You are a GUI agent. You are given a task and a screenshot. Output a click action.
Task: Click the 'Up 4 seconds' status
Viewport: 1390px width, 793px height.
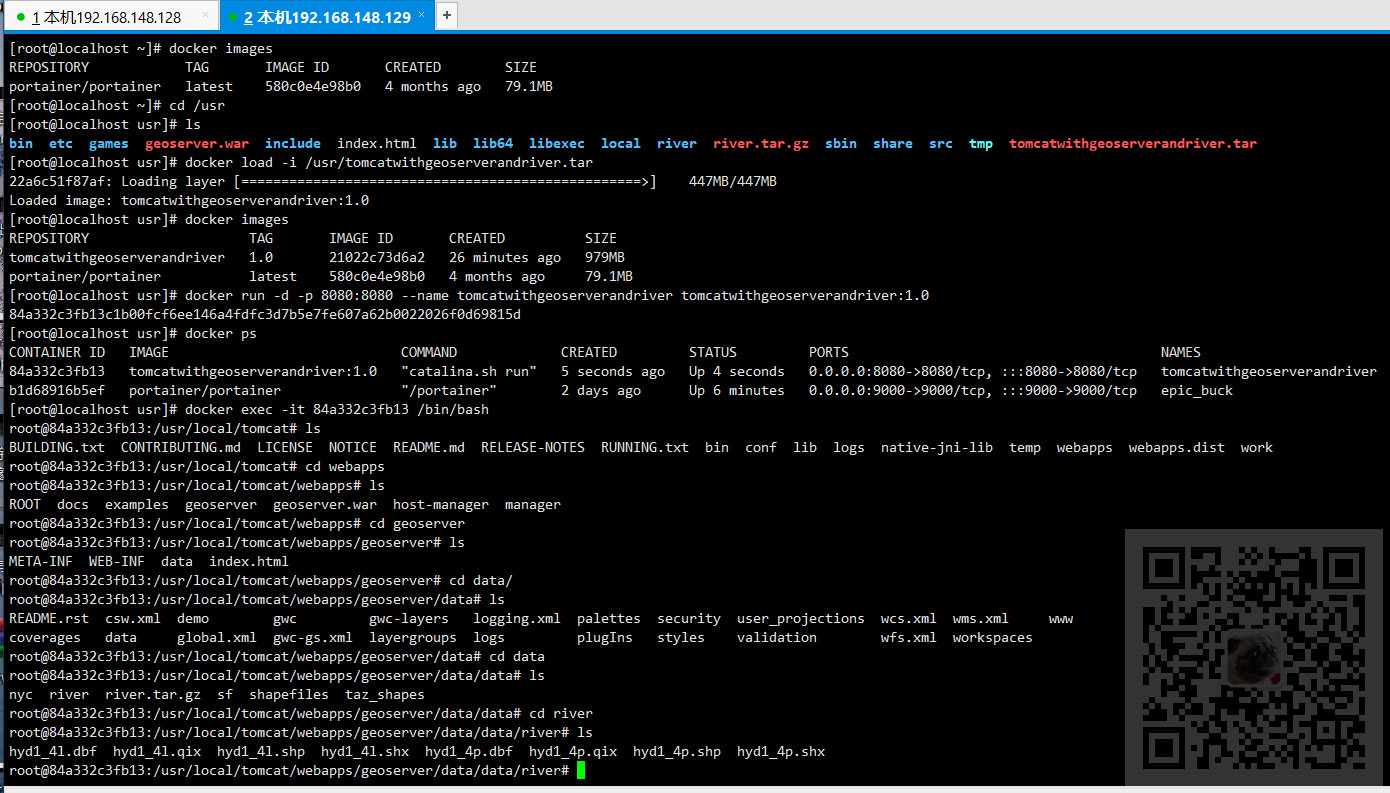[737, 371]
